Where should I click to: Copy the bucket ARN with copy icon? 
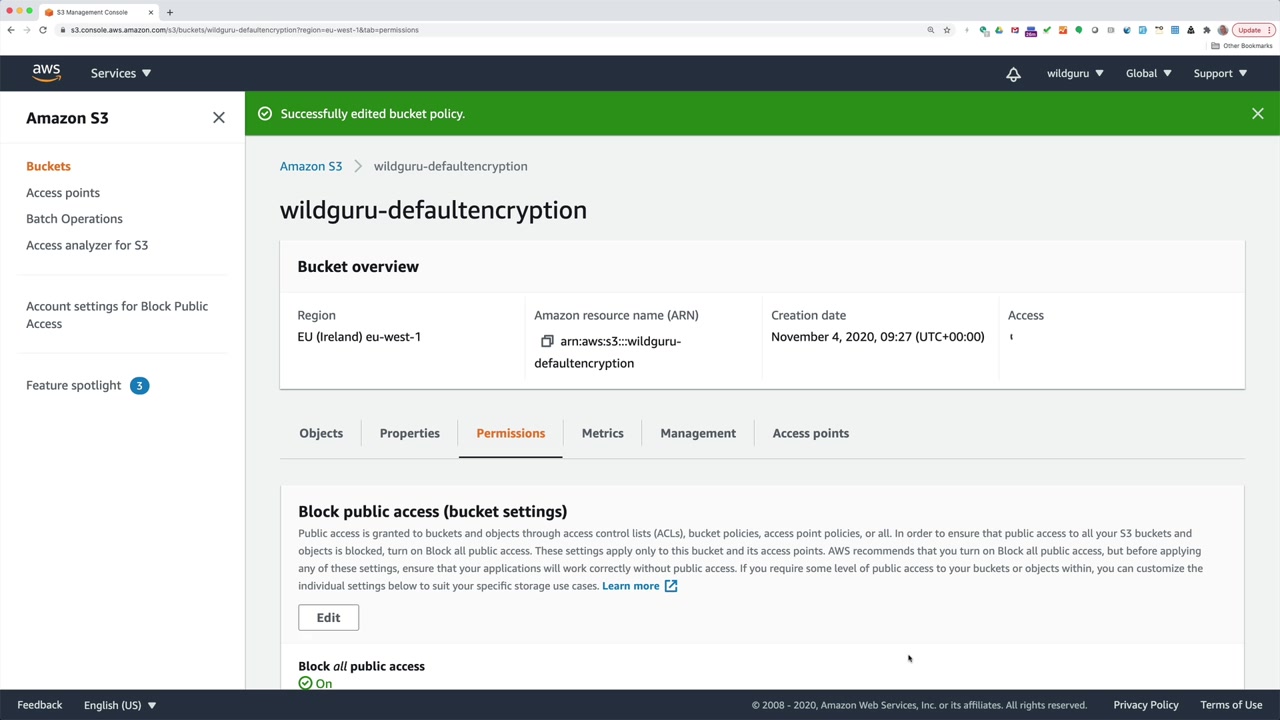click(547, 342)
